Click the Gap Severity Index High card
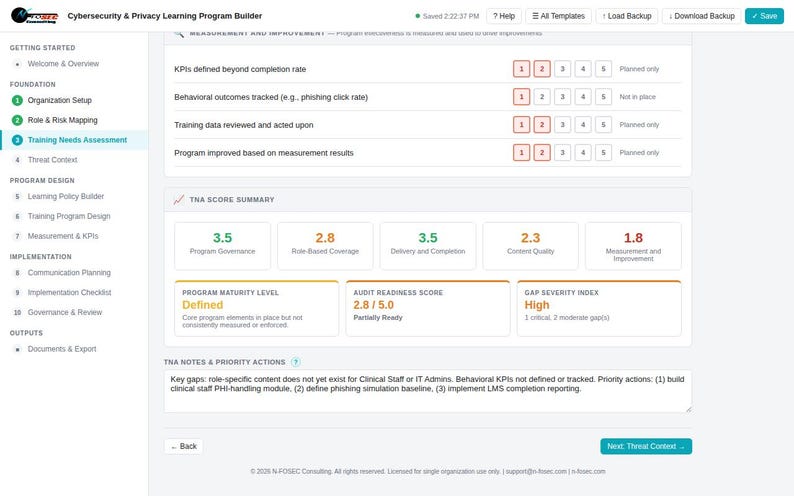The width and height of the screenshot is (794, 496). tap(599, 308)
